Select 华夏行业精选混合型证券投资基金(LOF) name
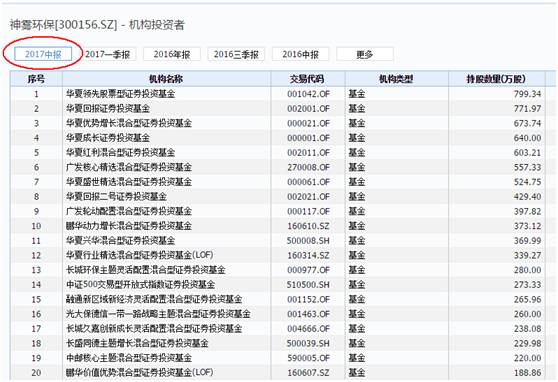This screenshot has width=558, height=382. click(x=140, y=255)
